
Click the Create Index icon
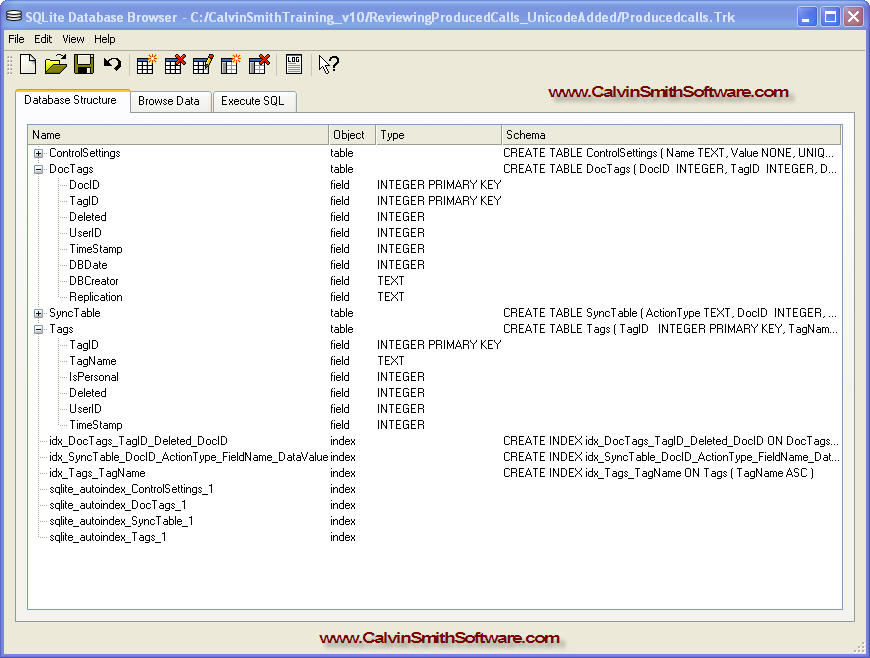(231, 65)
